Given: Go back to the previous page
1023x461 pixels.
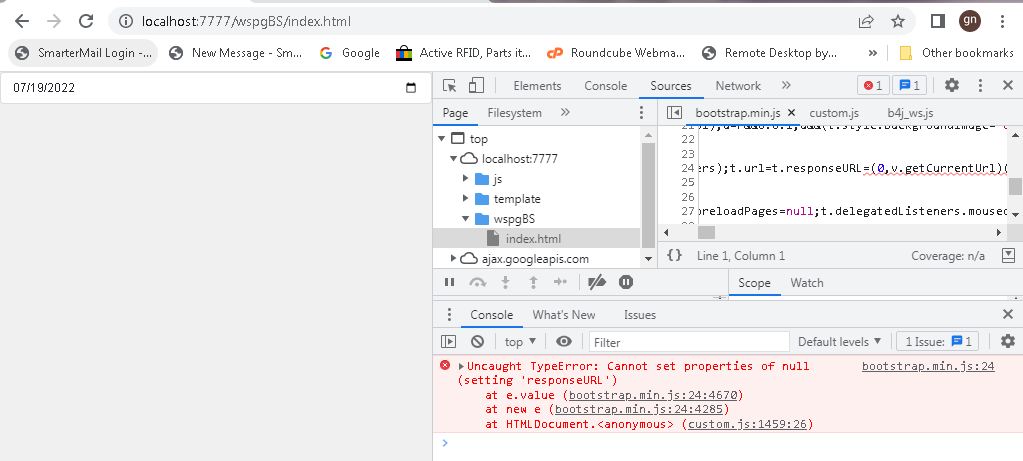Looking at the screenshot, I should tap(22, 21).
